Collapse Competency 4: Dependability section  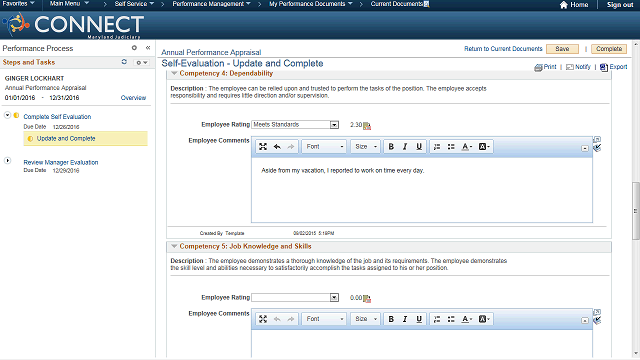tap(174, 73)
